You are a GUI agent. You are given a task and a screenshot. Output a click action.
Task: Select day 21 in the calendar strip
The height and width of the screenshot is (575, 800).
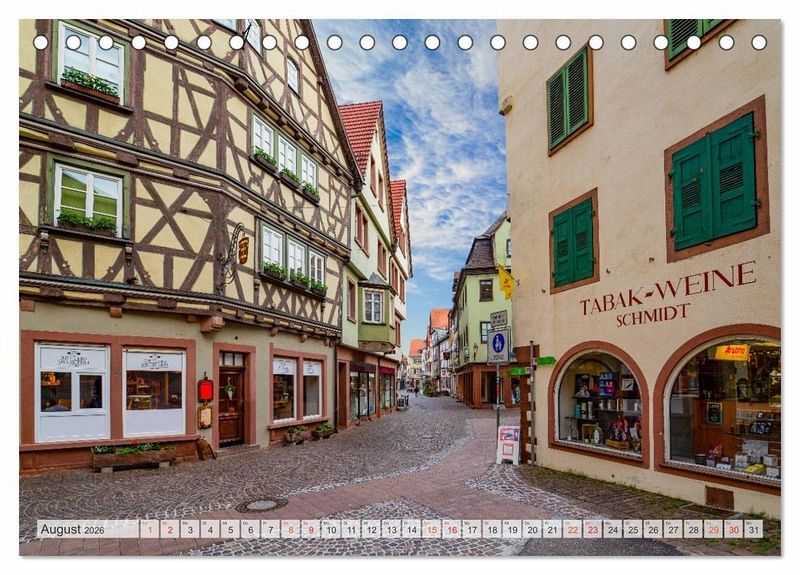coord(553,529)
